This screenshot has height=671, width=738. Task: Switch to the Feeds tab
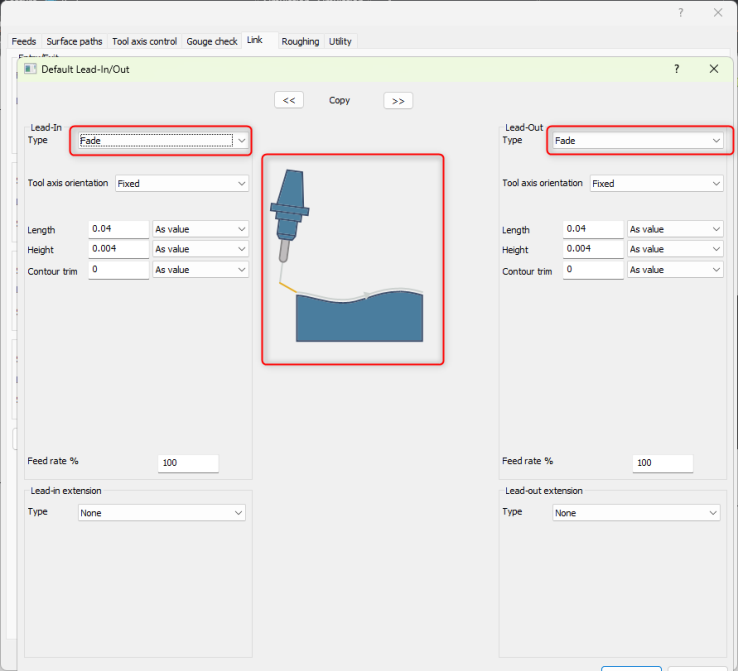[24, 41]
